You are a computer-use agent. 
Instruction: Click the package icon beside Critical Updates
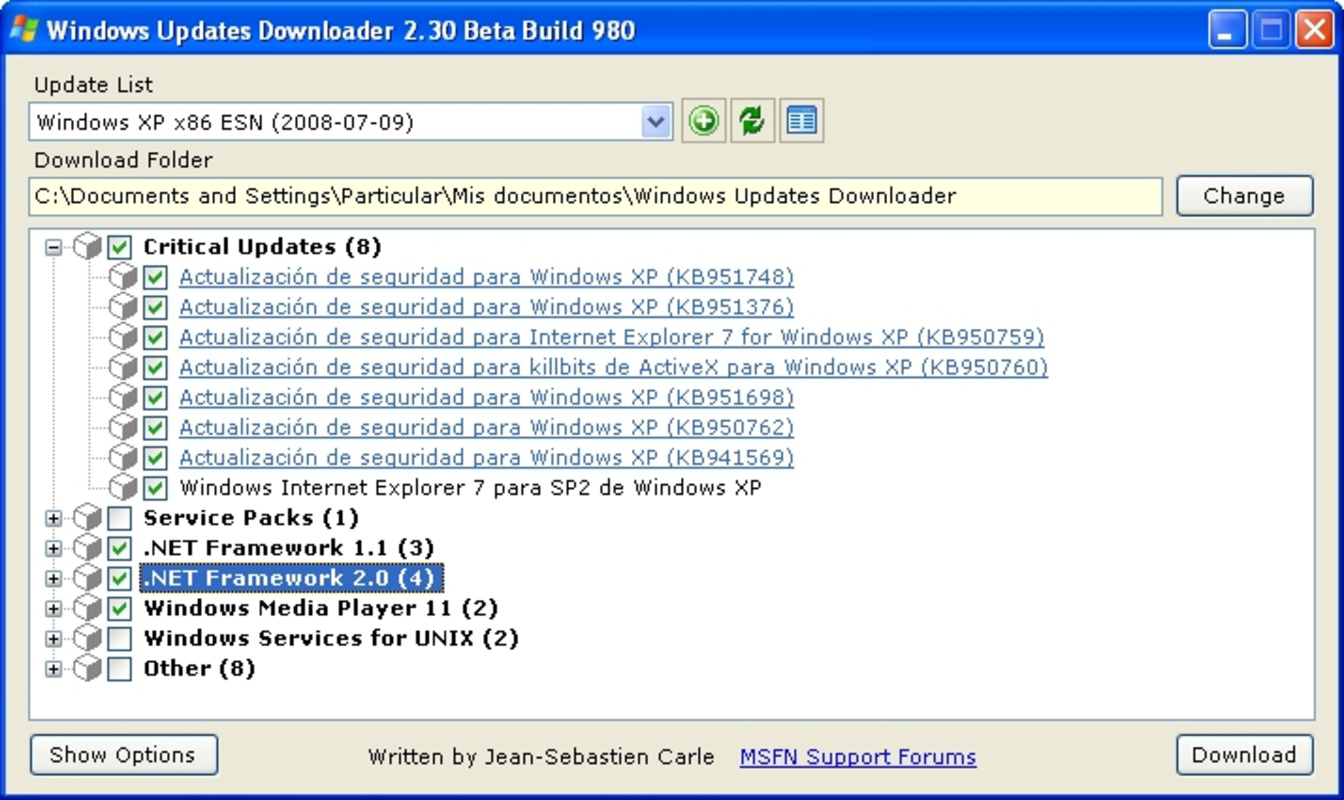88,246
